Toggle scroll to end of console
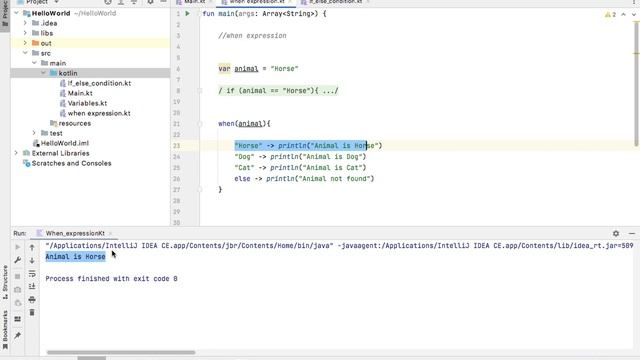640x360 pixels. tap(32, 286)
